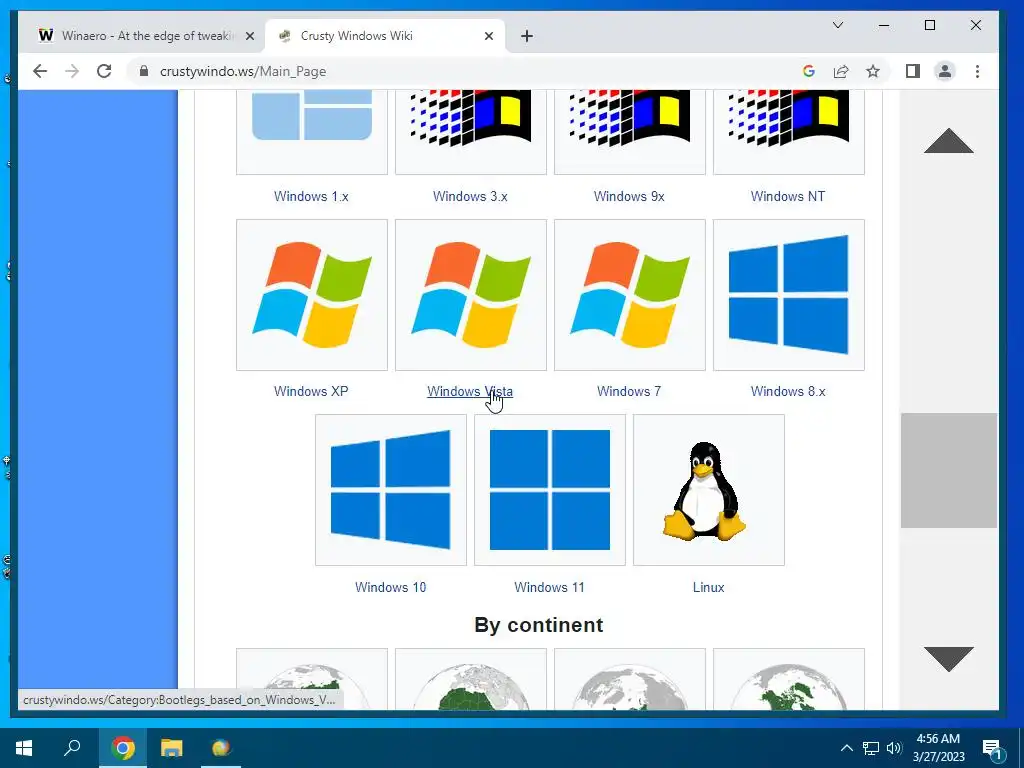Image resolution: width=1024 pixels, height=768 pixels.
Task: Reload the current page
Action: point(104,71)
